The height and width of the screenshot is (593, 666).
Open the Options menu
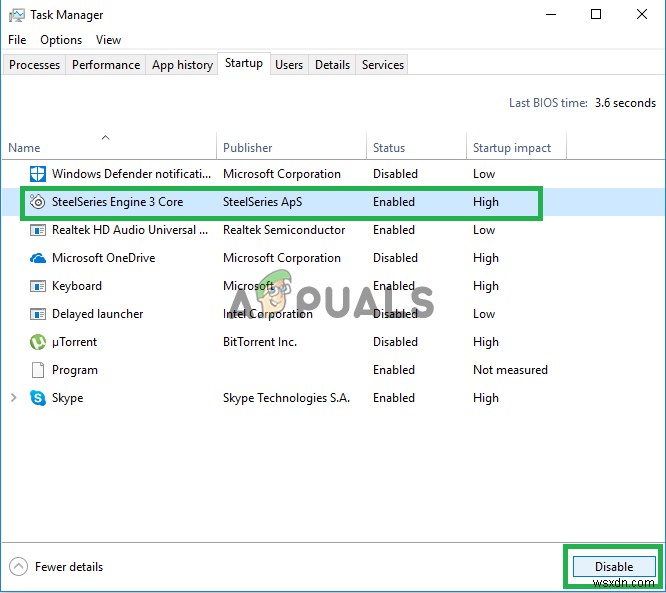click(61, 40)
